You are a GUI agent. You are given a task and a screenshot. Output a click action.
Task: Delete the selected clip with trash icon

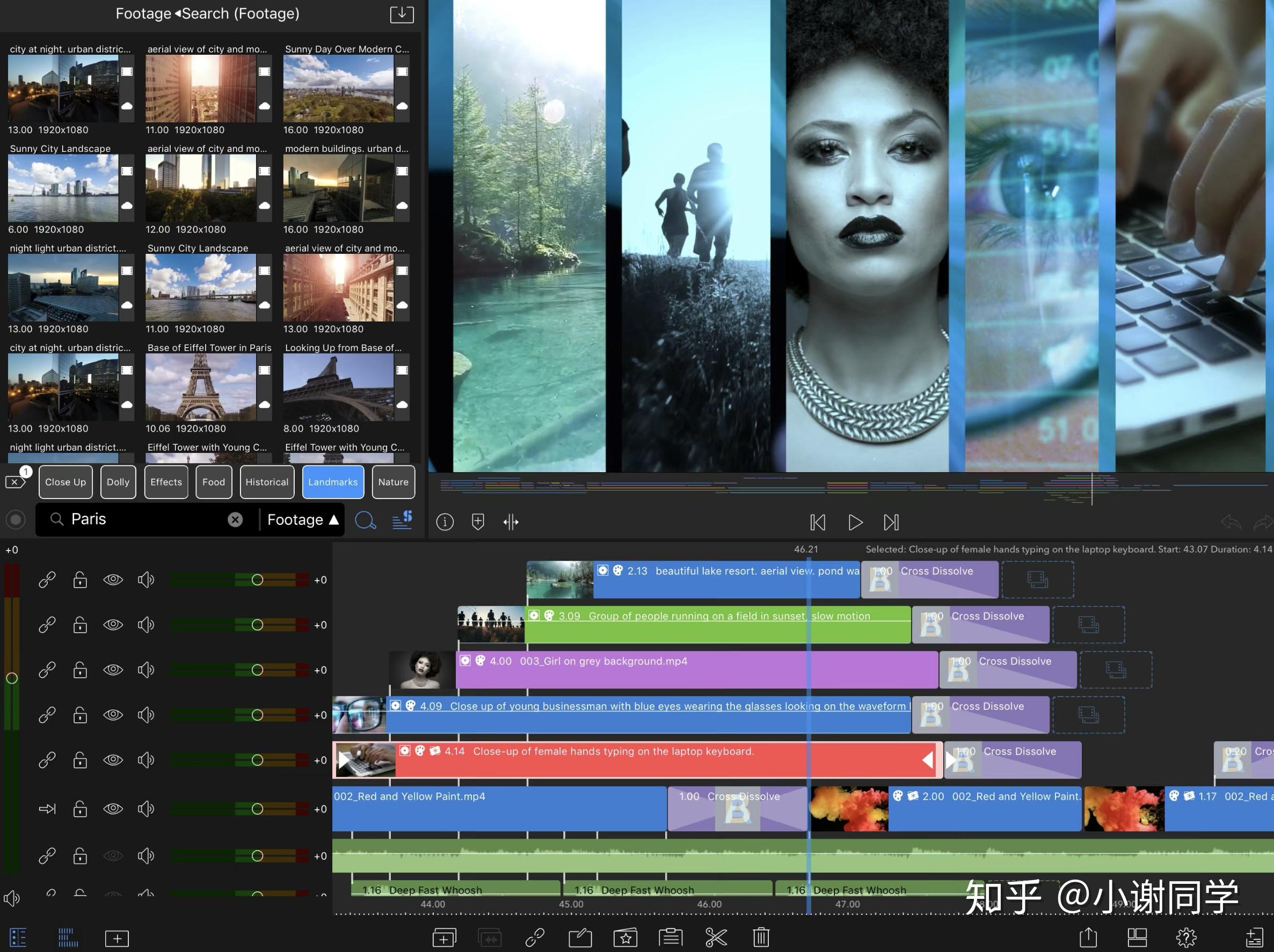[x=761, y=938]
